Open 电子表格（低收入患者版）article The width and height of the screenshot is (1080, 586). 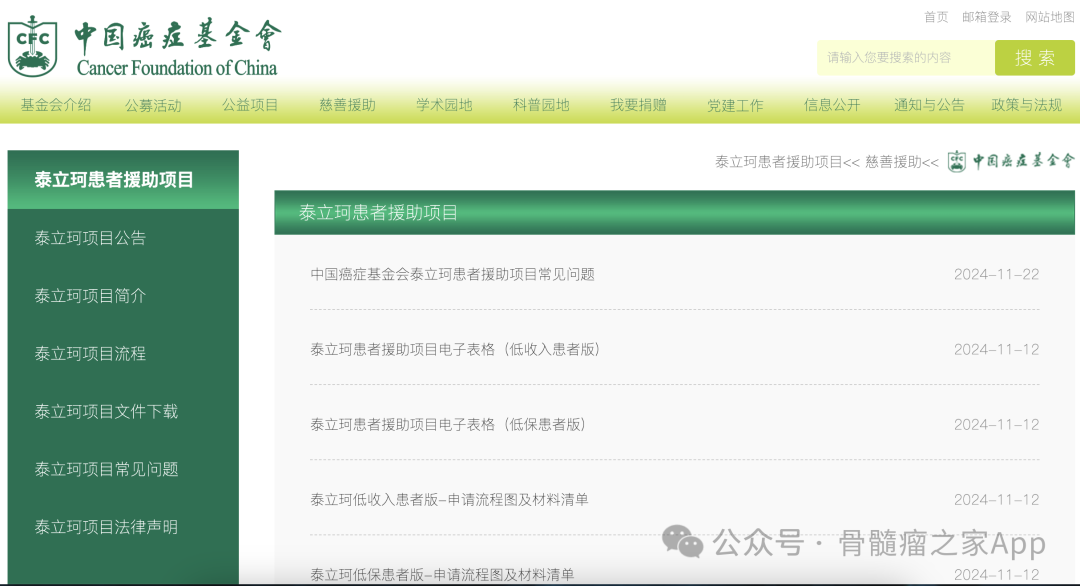[455, 349]
